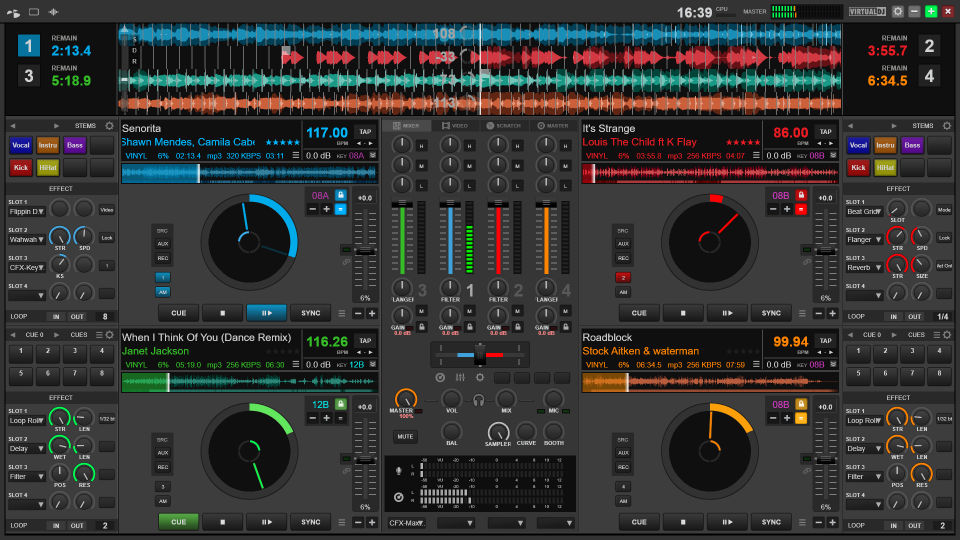The height and width of the screenshot is (540, 960).
Task: Open the Reverb effect dropdown on deck 2
Action: click(864, 268)
